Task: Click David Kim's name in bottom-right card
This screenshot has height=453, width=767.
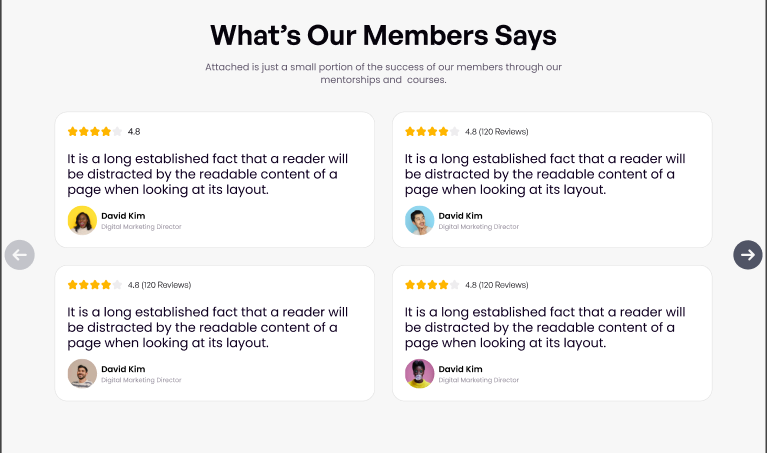Action: [460, 368]
